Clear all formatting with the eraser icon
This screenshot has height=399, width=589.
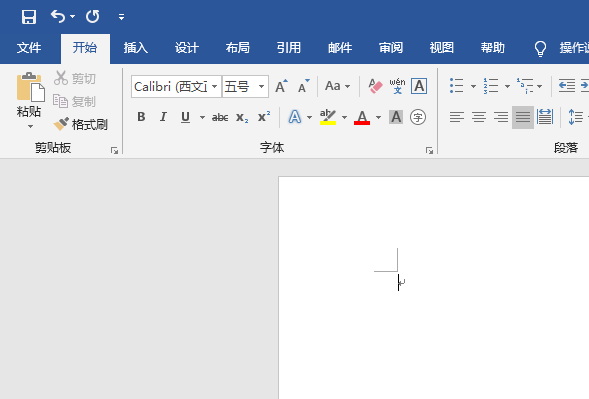pyautogui.click(x=375, y=86)
